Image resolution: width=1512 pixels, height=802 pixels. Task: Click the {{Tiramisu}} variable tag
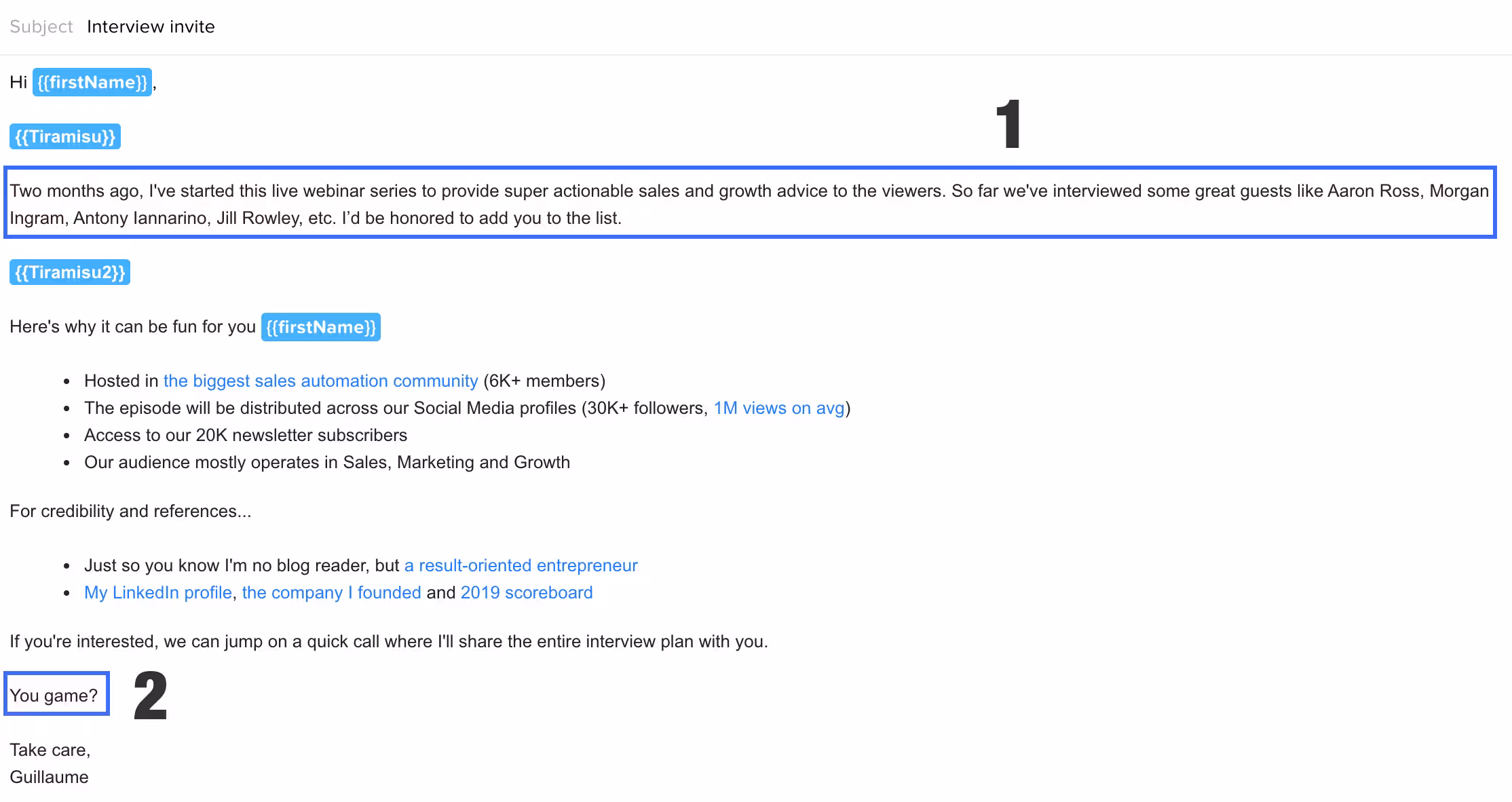click(65, 136)
